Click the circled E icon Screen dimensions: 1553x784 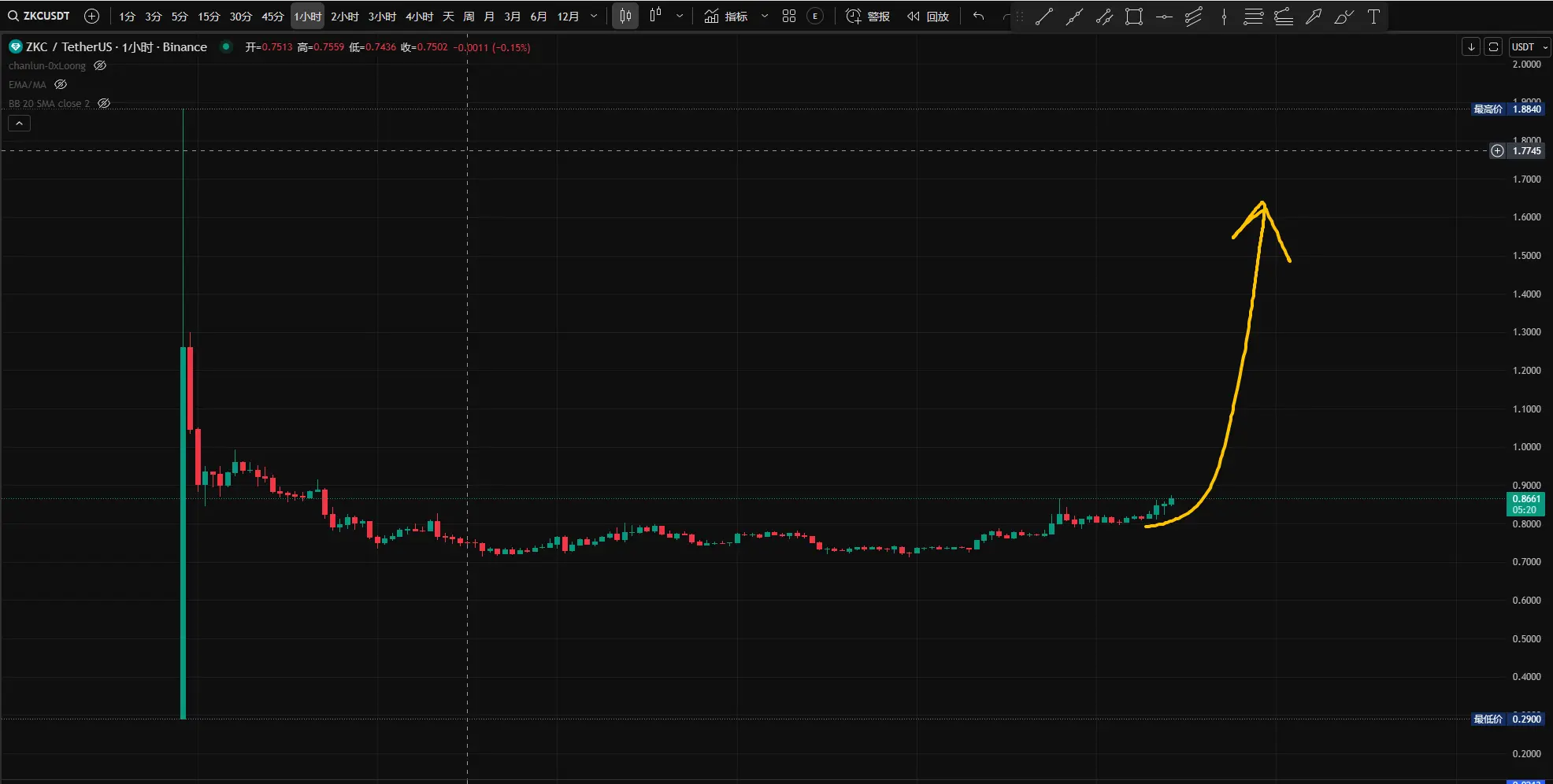[x=815, y=16]
